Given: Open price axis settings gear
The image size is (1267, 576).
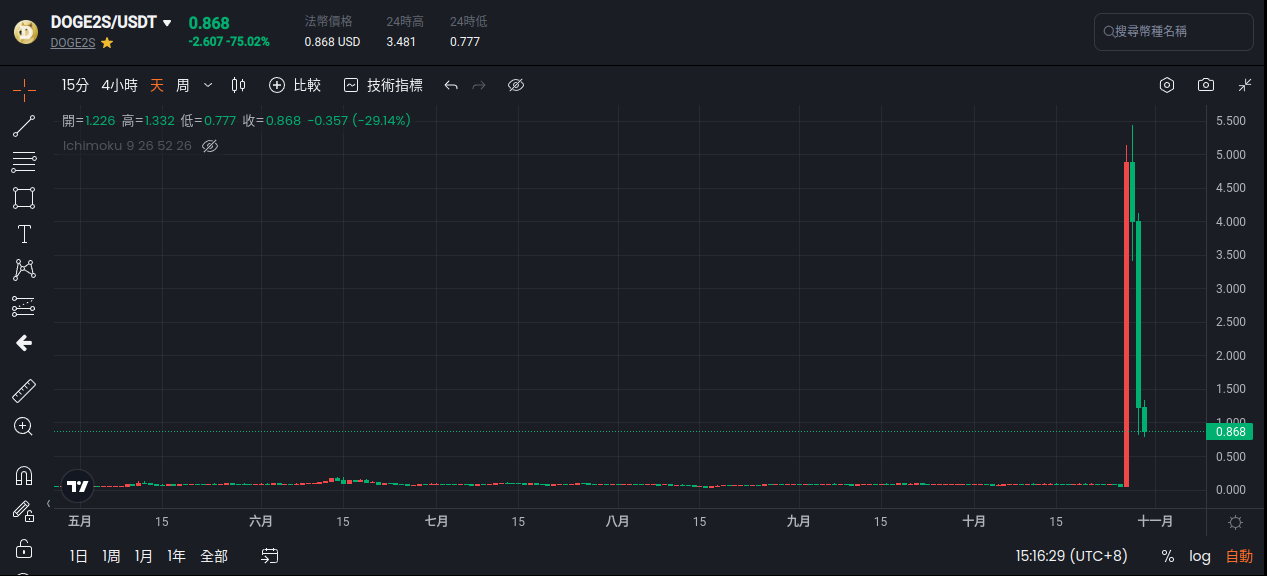Looking at the screenshot, I should (1236, 522).
